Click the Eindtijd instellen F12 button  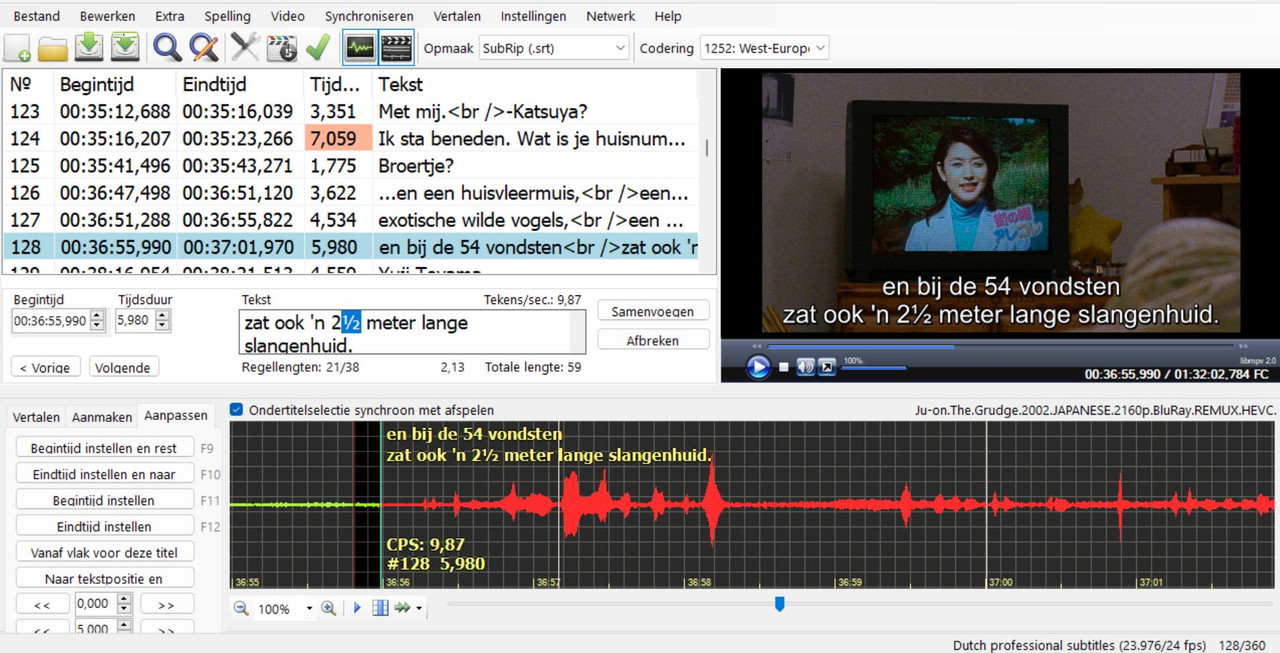(x=105, y=526)
